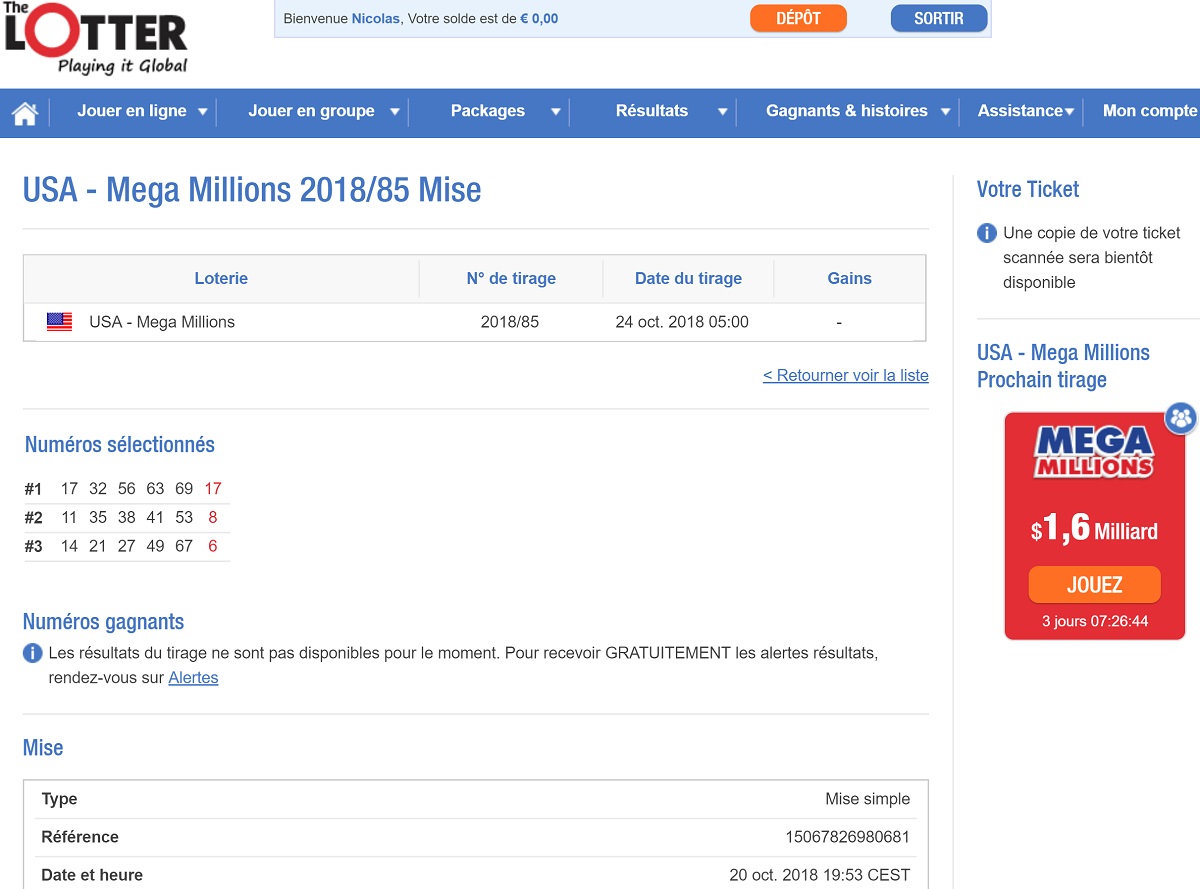The width and height of the screenshot is (1200, 889).
Task: Click TheLotter logo
Action: [96, 38]
